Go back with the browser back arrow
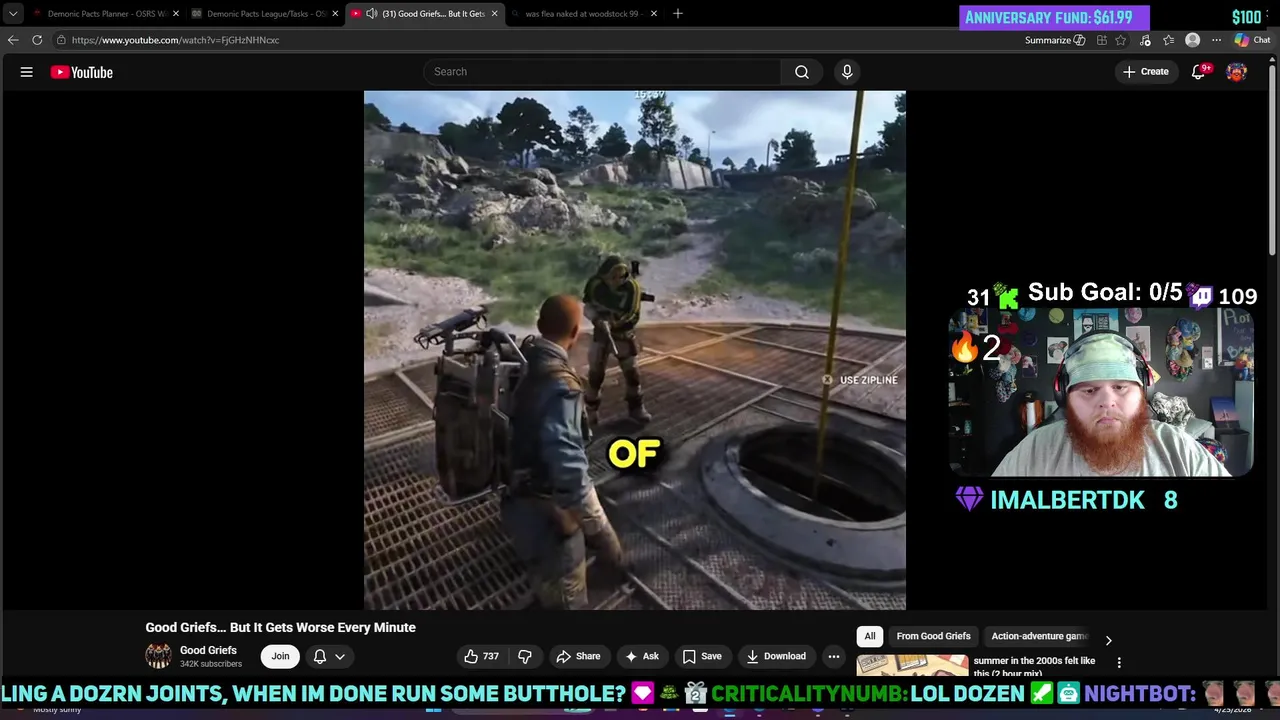 pyautogui.click(x=13, y=40)
